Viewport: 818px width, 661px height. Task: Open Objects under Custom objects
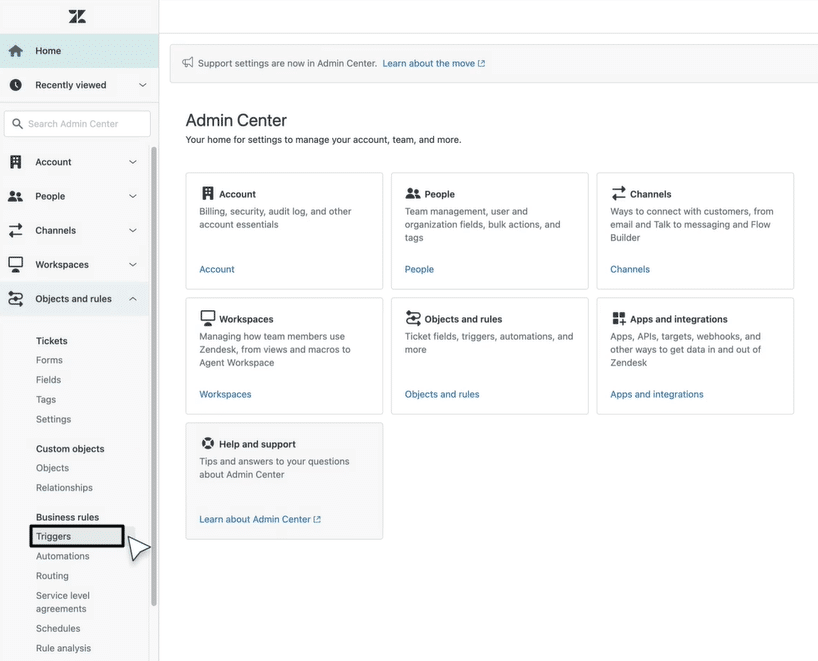(x=52, y=468)
